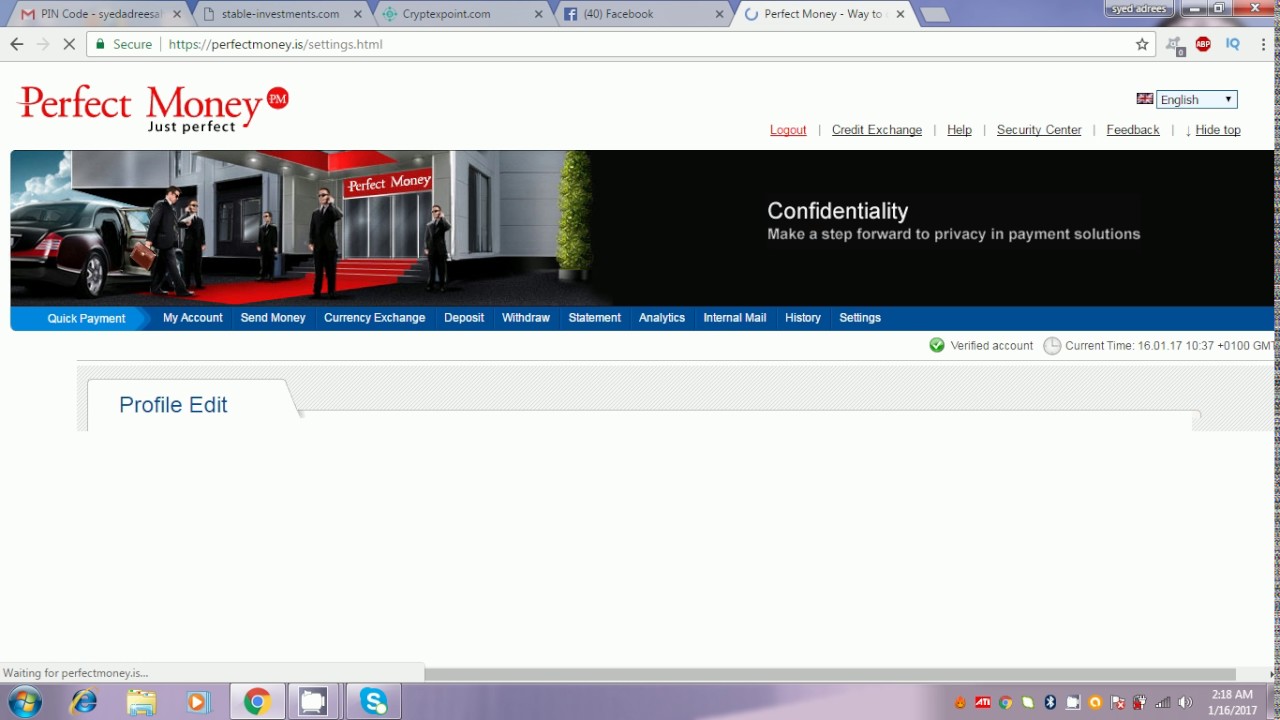Open My Account in the navigation bar
The width and height of the screenshot is (1280, 720).
pyautogui.click(x=193, y=318)
